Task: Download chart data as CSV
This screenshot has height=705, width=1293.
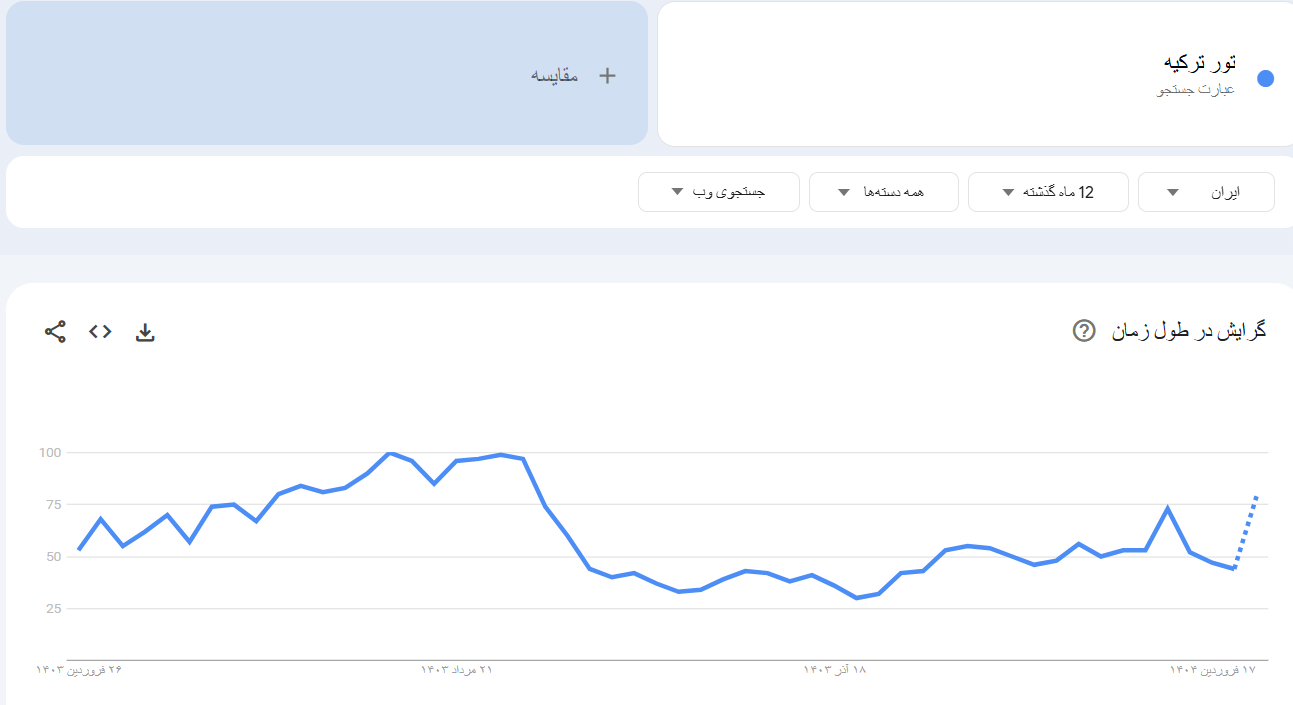Action: [145, 332]
